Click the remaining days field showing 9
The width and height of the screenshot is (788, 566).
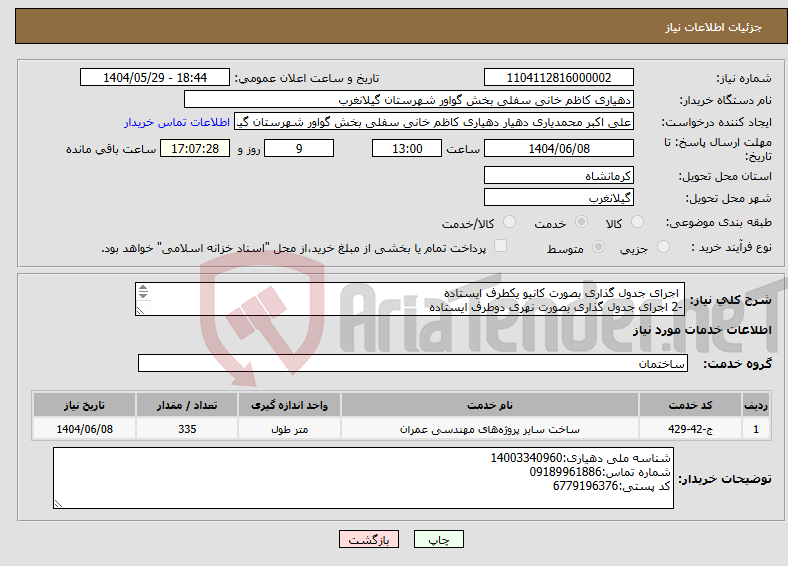click(x=299, y=148)
